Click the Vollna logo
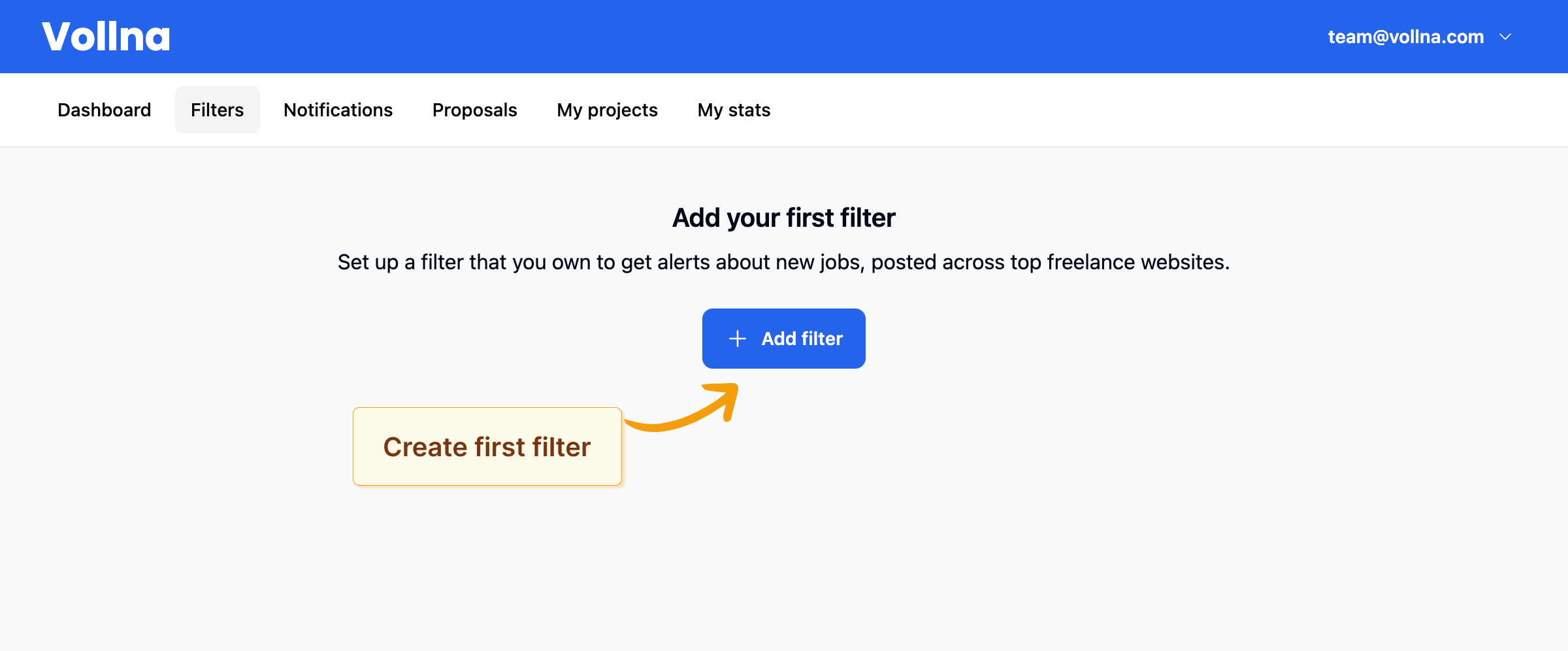 106,37
